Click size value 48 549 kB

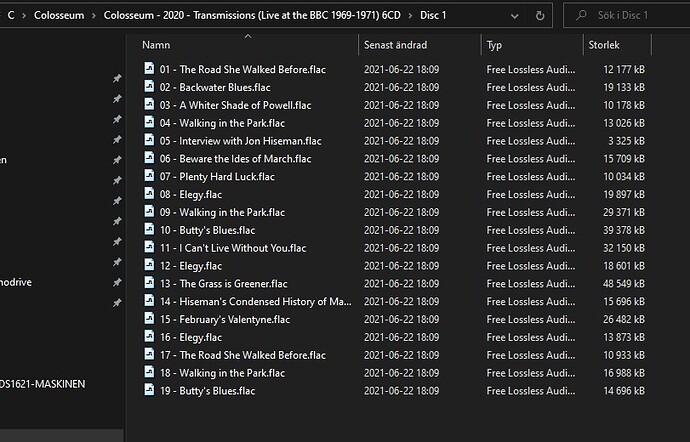624,284
